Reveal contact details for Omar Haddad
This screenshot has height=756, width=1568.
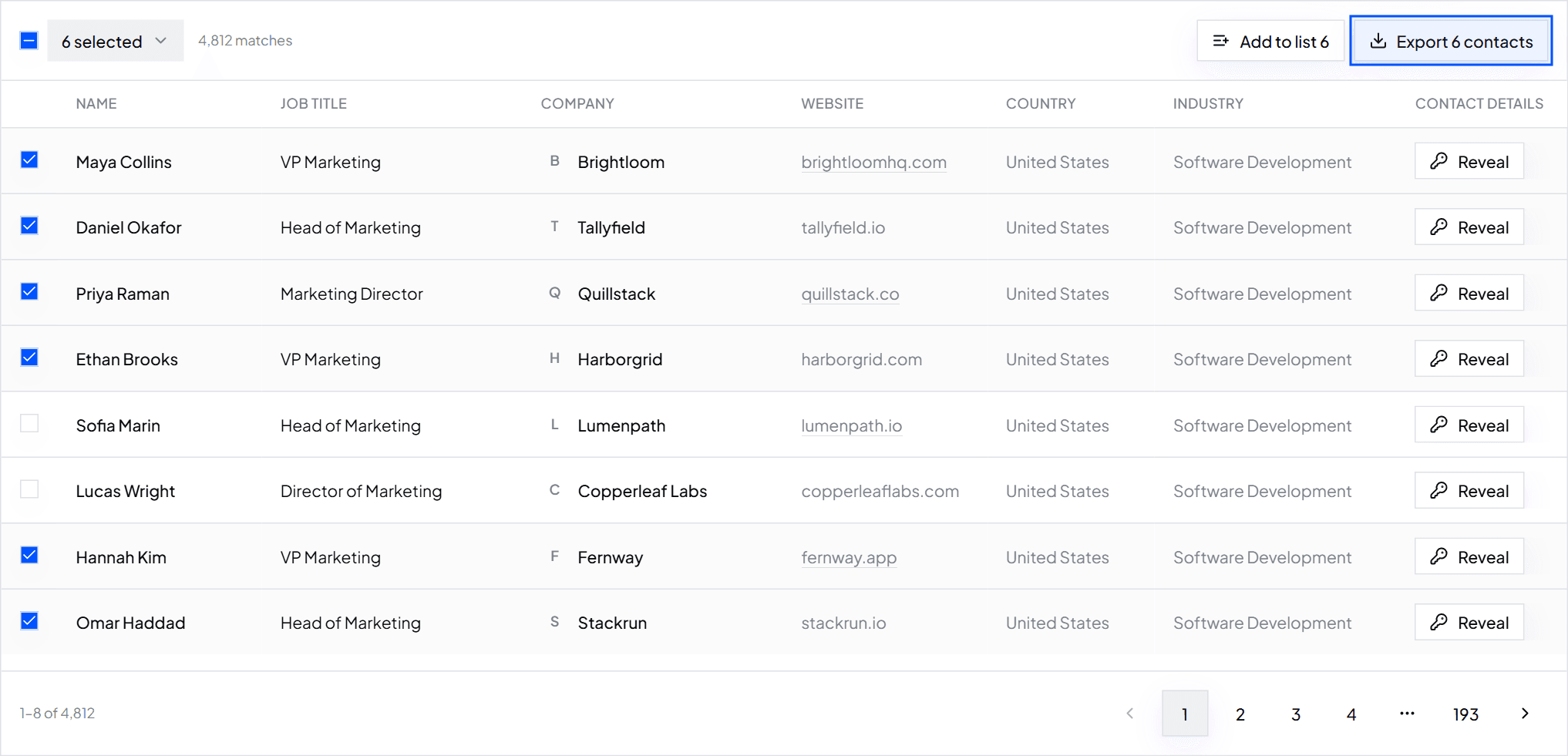coord(1469,622)
